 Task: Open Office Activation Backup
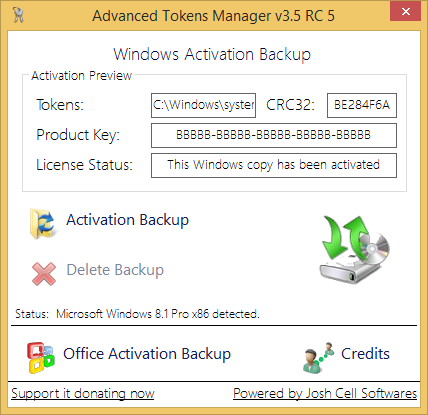point(147,354)
